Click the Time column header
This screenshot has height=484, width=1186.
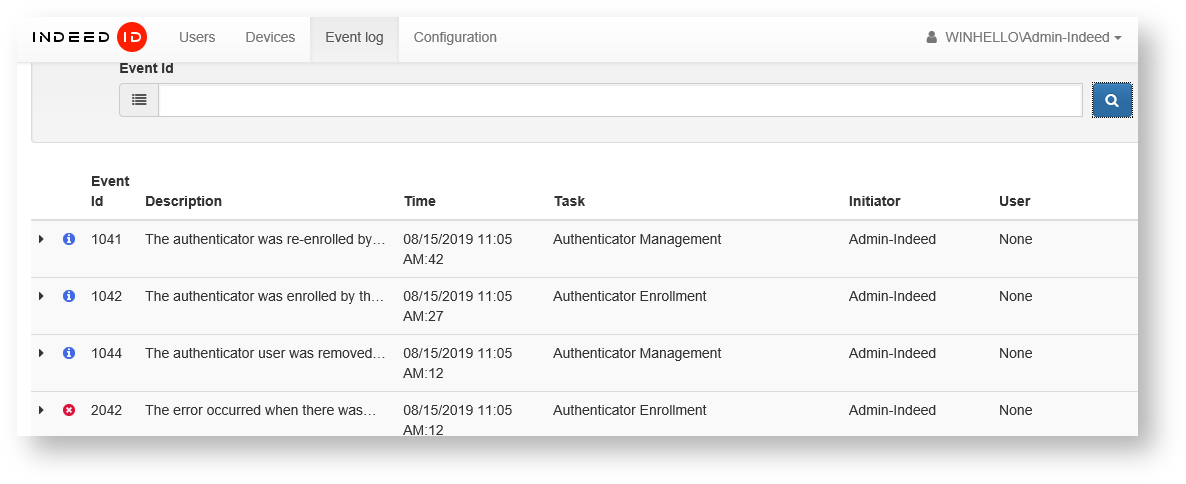(x=420, y=202)
